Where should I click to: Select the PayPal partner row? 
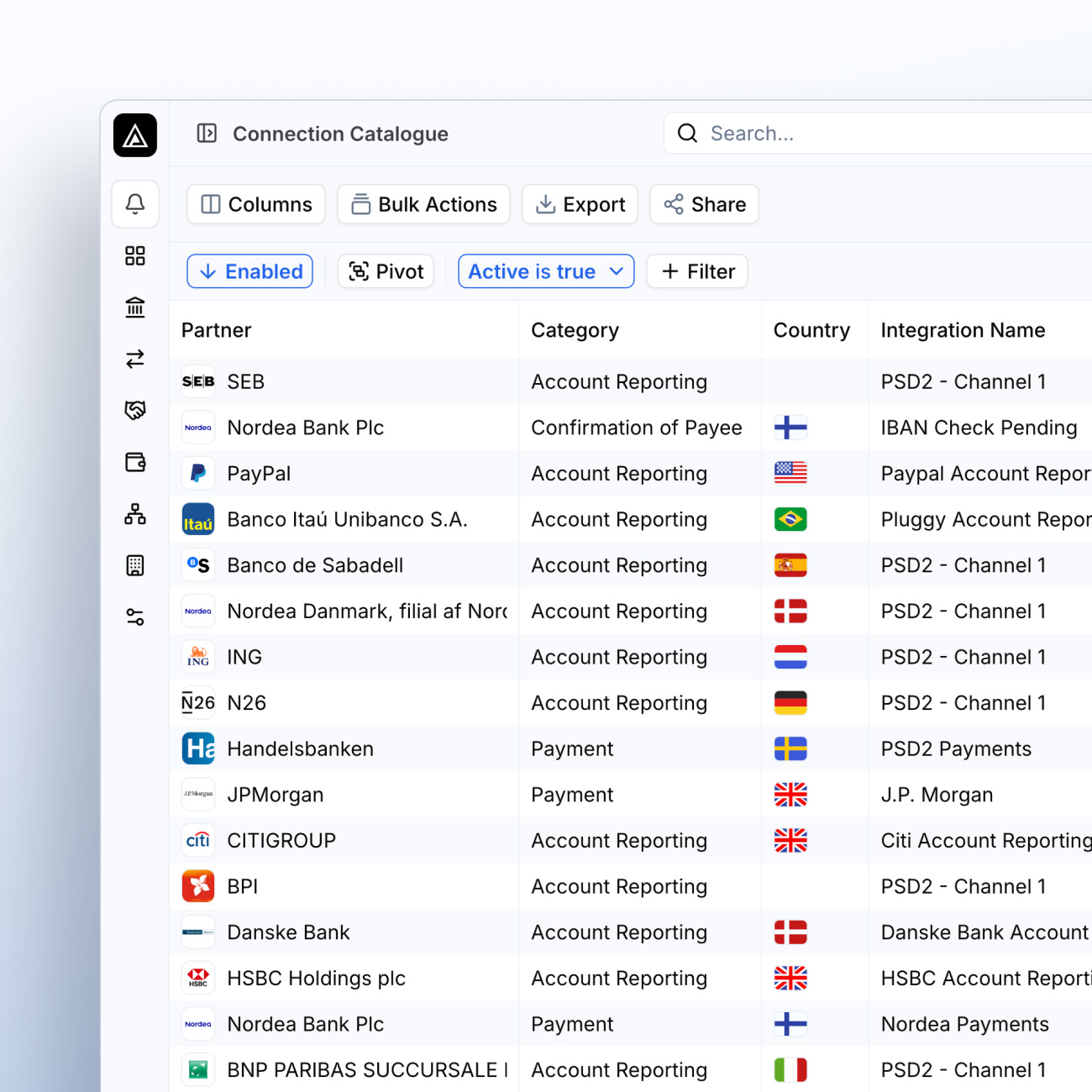tap(259, 474)
